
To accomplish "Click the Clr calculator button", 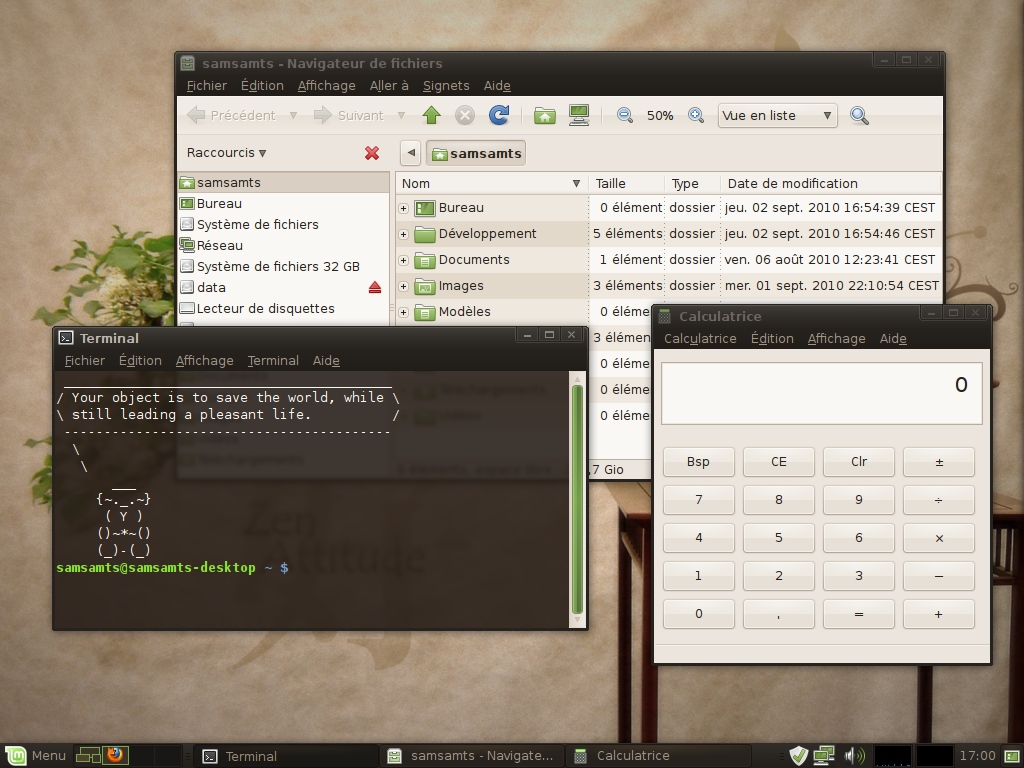I will (x=859, y=462).
